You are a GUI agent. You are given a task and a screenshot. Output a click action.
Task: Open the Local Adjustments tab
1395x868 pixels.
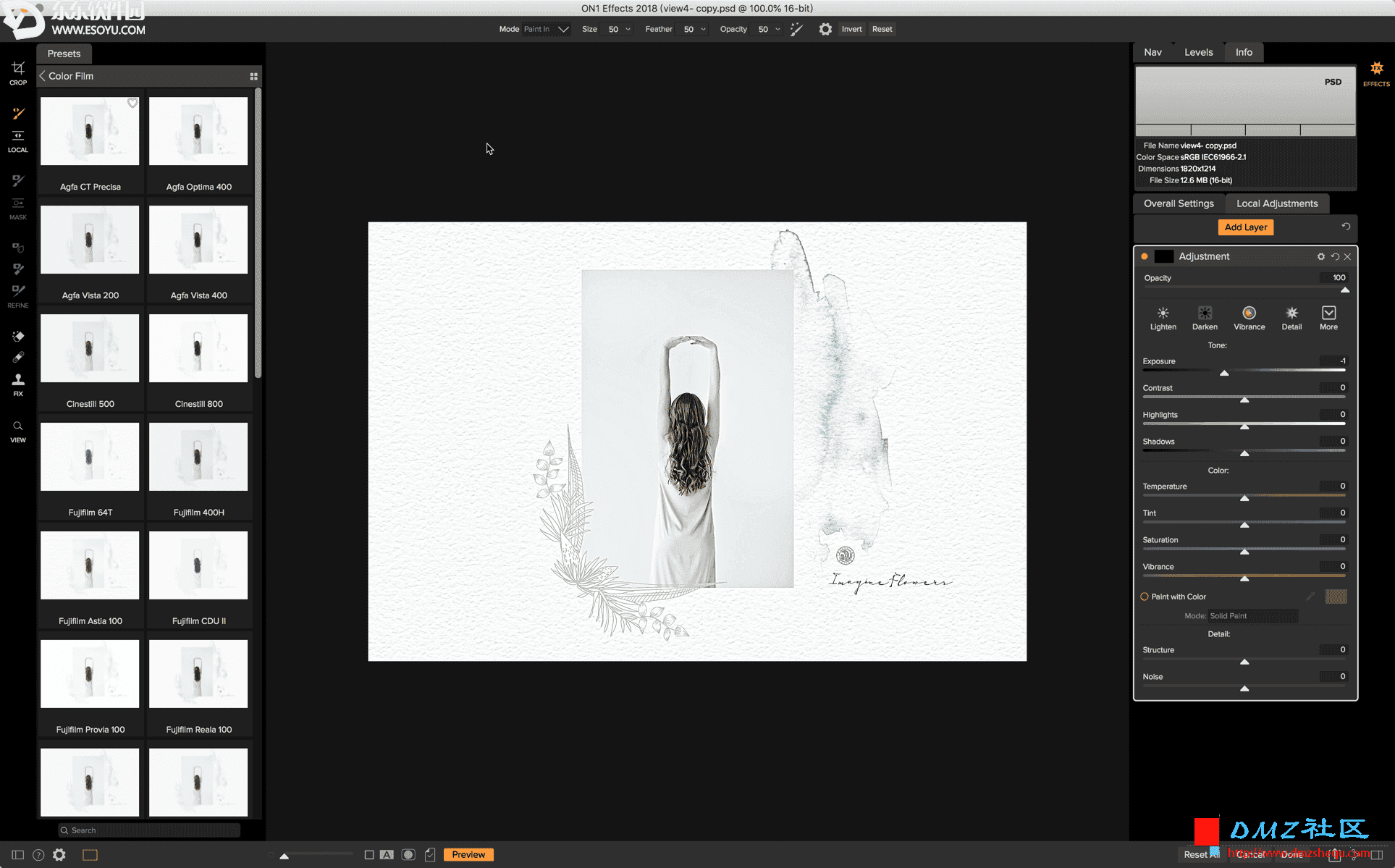tap(1277, 203)
